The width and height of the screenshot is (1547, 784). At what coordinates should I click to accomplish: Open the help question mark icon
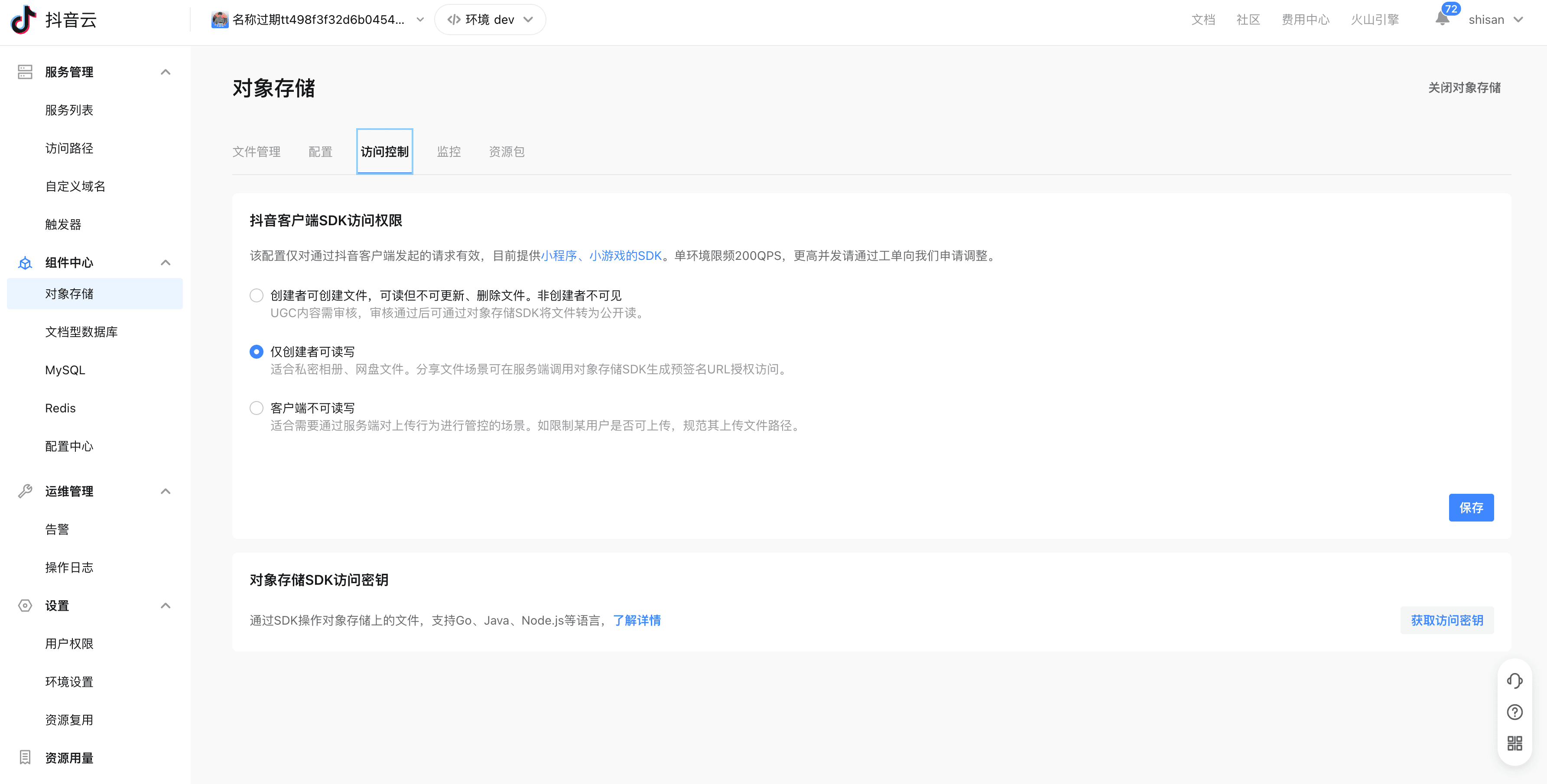point(1514,712)
